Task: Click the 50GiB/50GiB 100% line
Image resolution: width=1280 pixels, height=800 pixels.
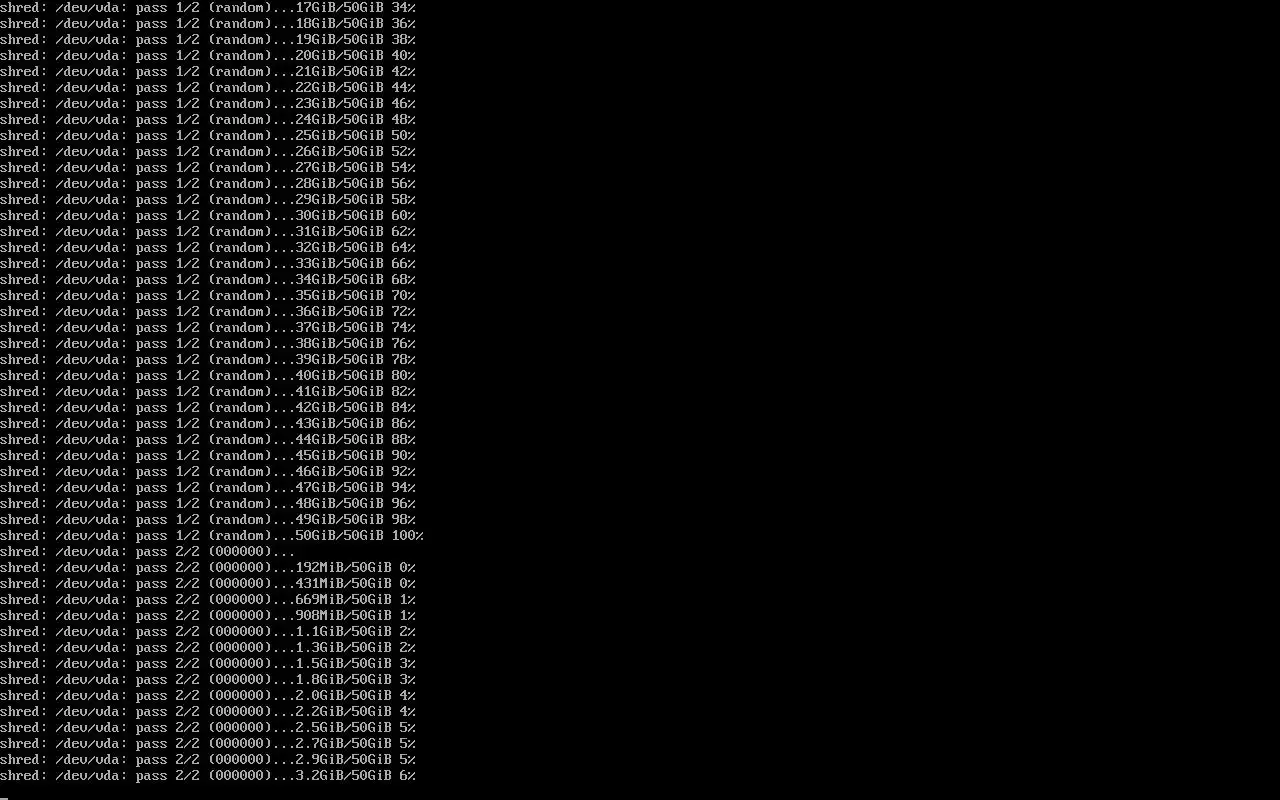Action: 212,535
